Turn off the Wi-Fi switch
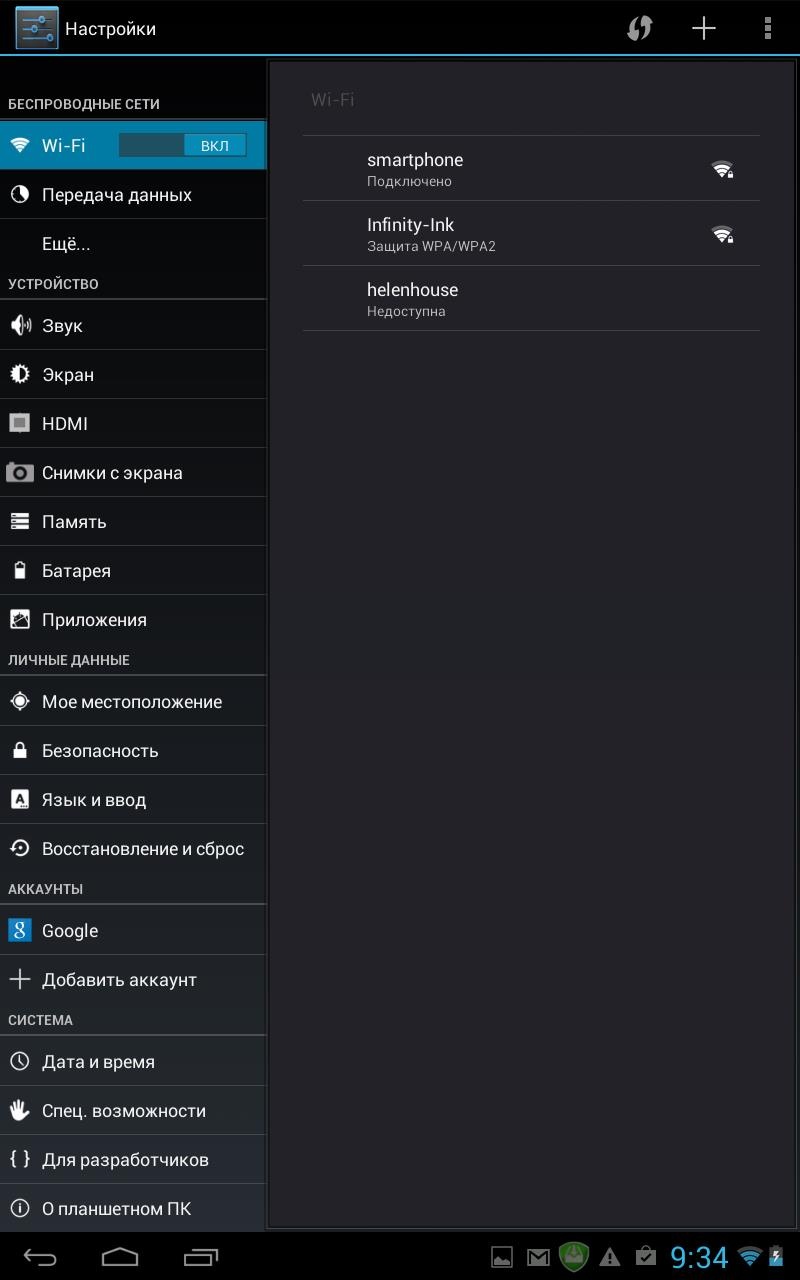 pos(182,145)
